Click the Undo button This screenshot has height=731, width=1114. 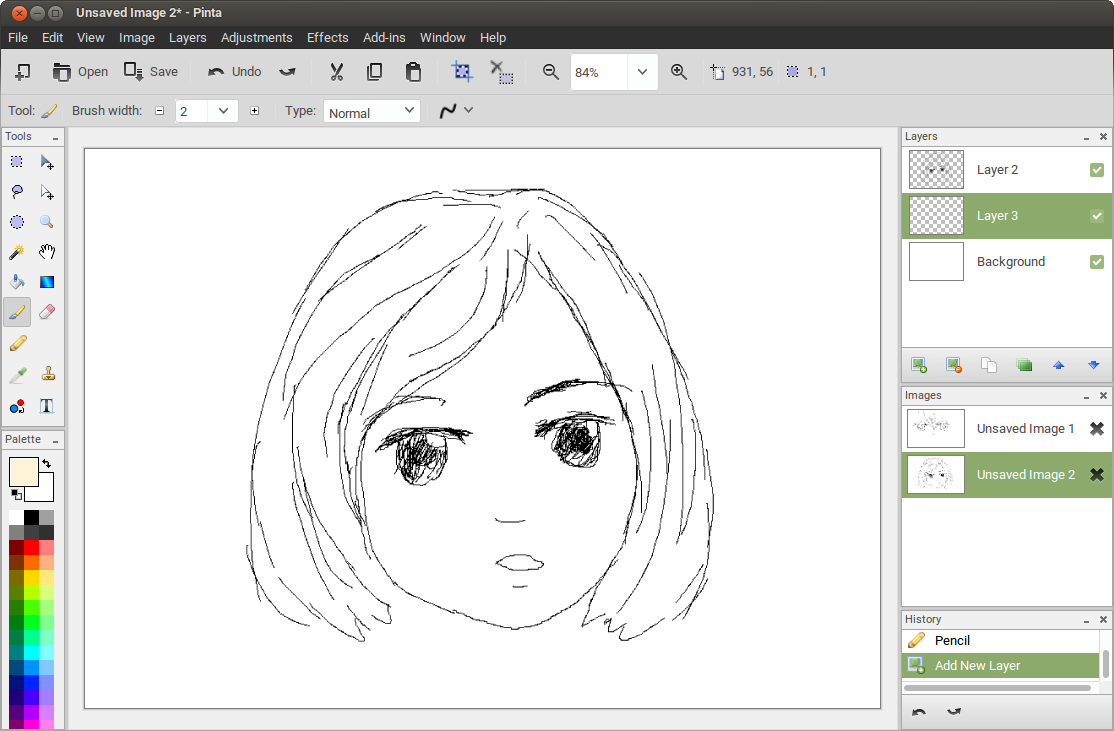coord(234,72)
